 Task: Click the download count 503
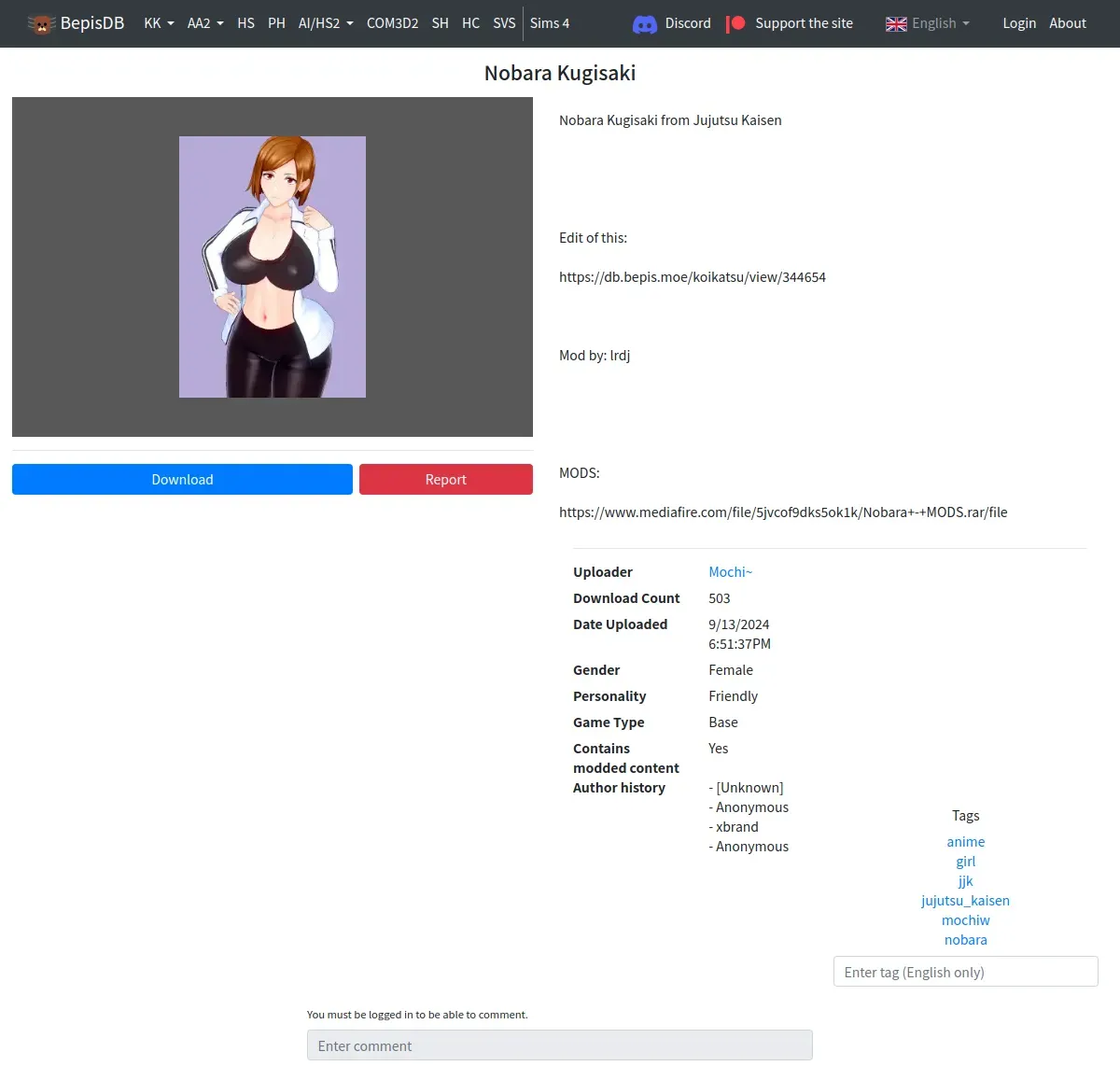[720, 598]
